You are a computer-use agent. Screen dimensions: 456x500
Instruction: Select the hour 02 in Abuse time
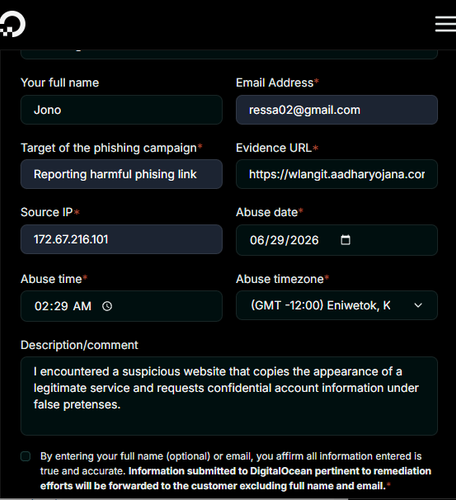click(x=41, y=306)
